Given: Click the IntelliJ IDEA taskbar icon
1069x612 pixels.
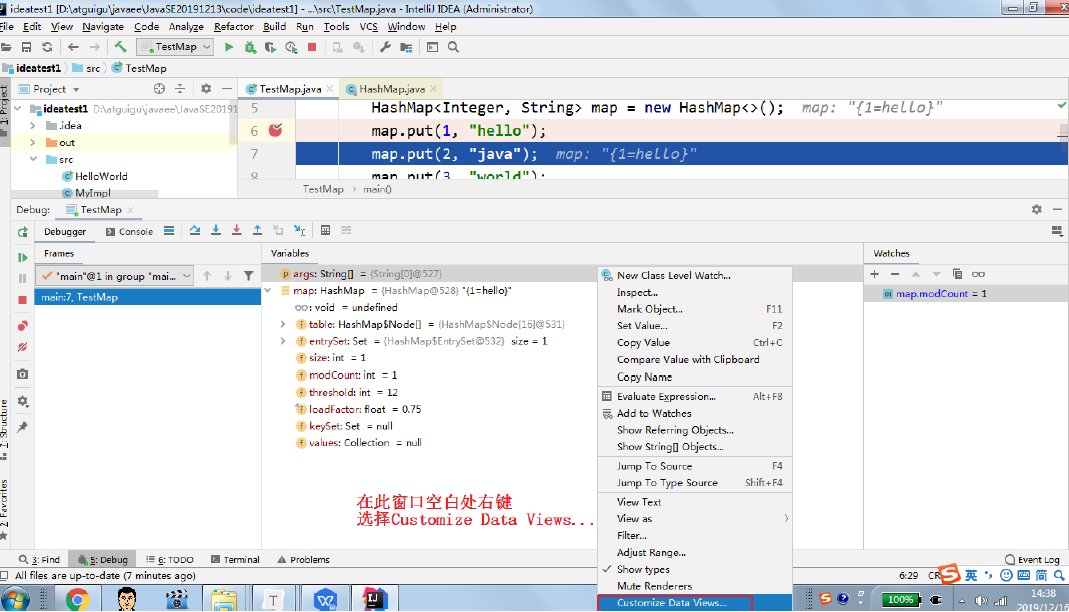Looking at the screenshot, I should 373,599.
